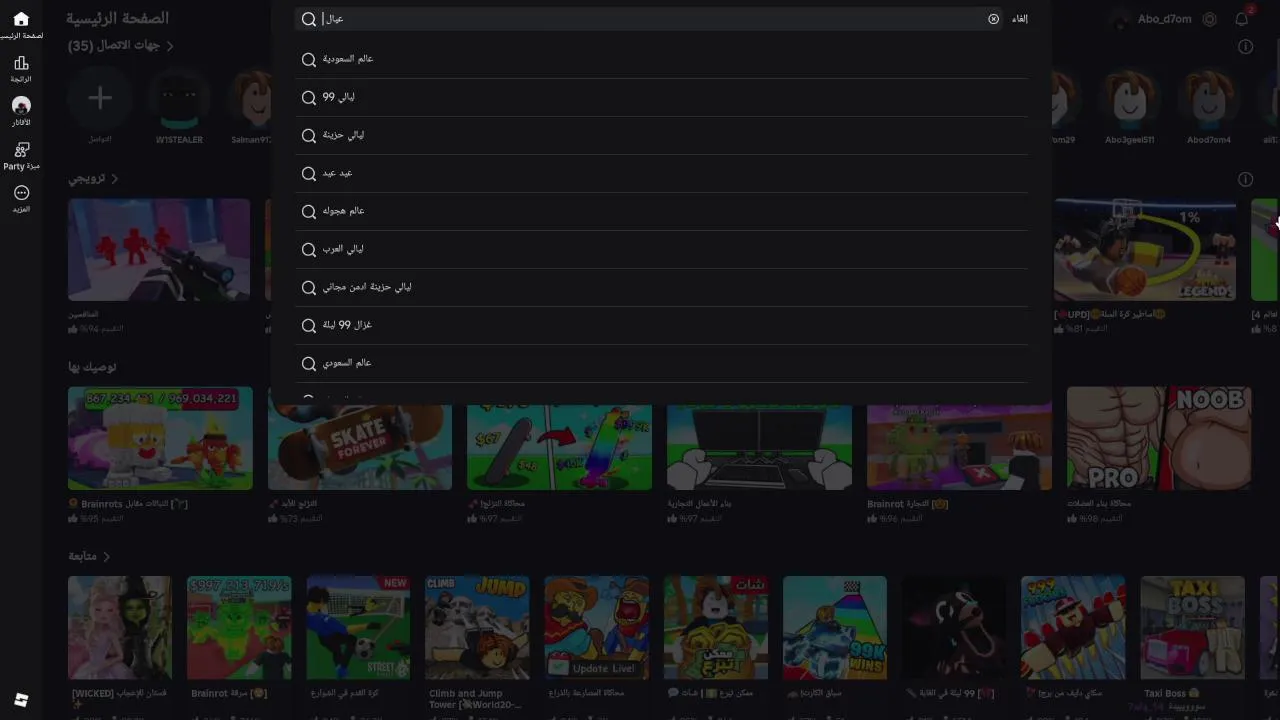
Task: Cancel search with إلغاء button
Action: tap(1020, 19)
